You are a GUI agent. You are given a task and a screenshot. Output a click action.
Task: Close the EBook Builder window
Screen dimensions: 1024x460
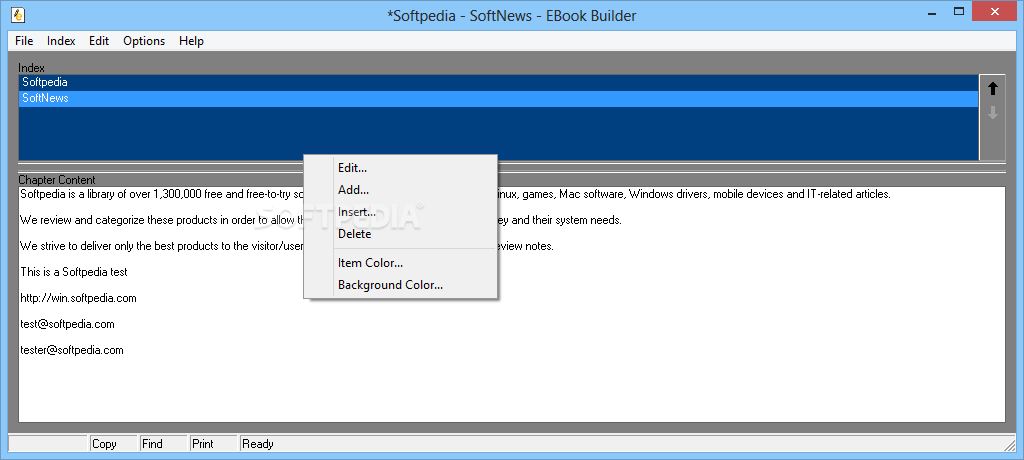(995, 11)
